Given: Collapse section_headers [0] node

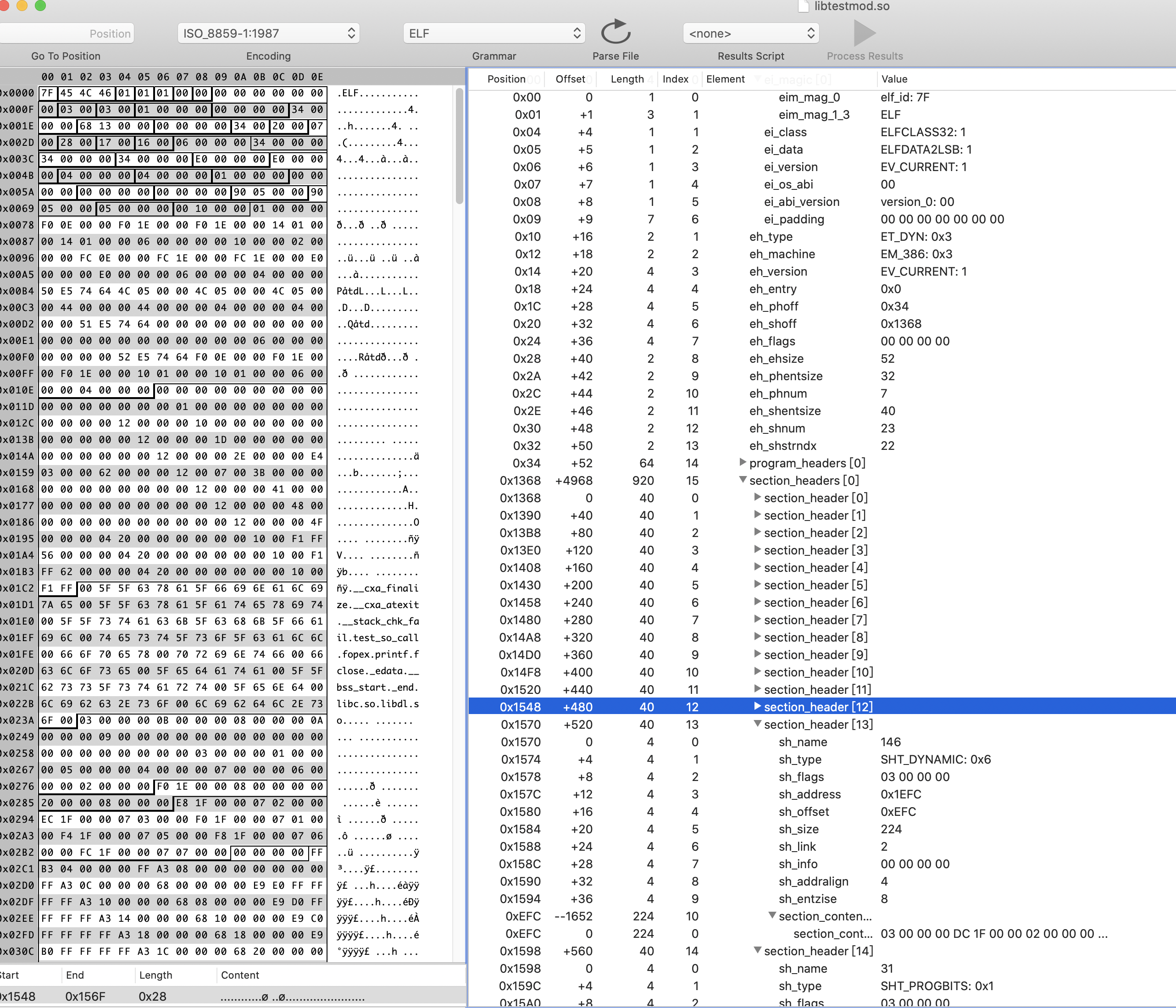Looking at the screenshot, I should [x=743, y=480].
